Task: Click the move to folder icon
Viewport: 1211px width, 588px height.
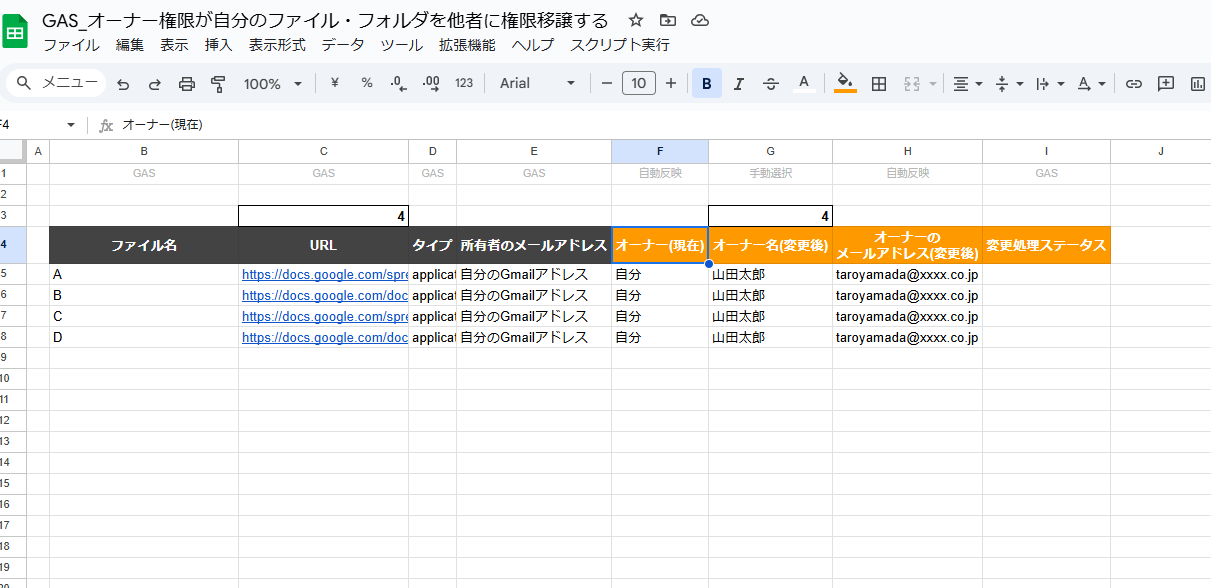Action: 668,20
